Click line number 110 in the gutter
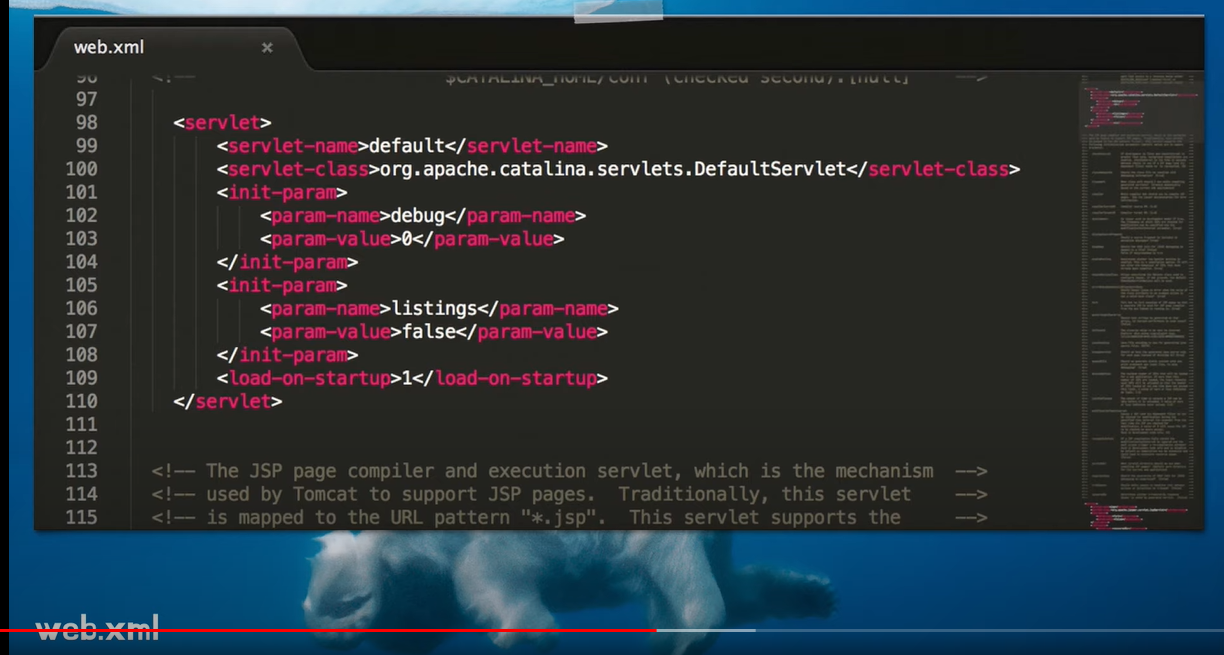The height and width of the screenshot is (655, 1224). coord(81,400)
